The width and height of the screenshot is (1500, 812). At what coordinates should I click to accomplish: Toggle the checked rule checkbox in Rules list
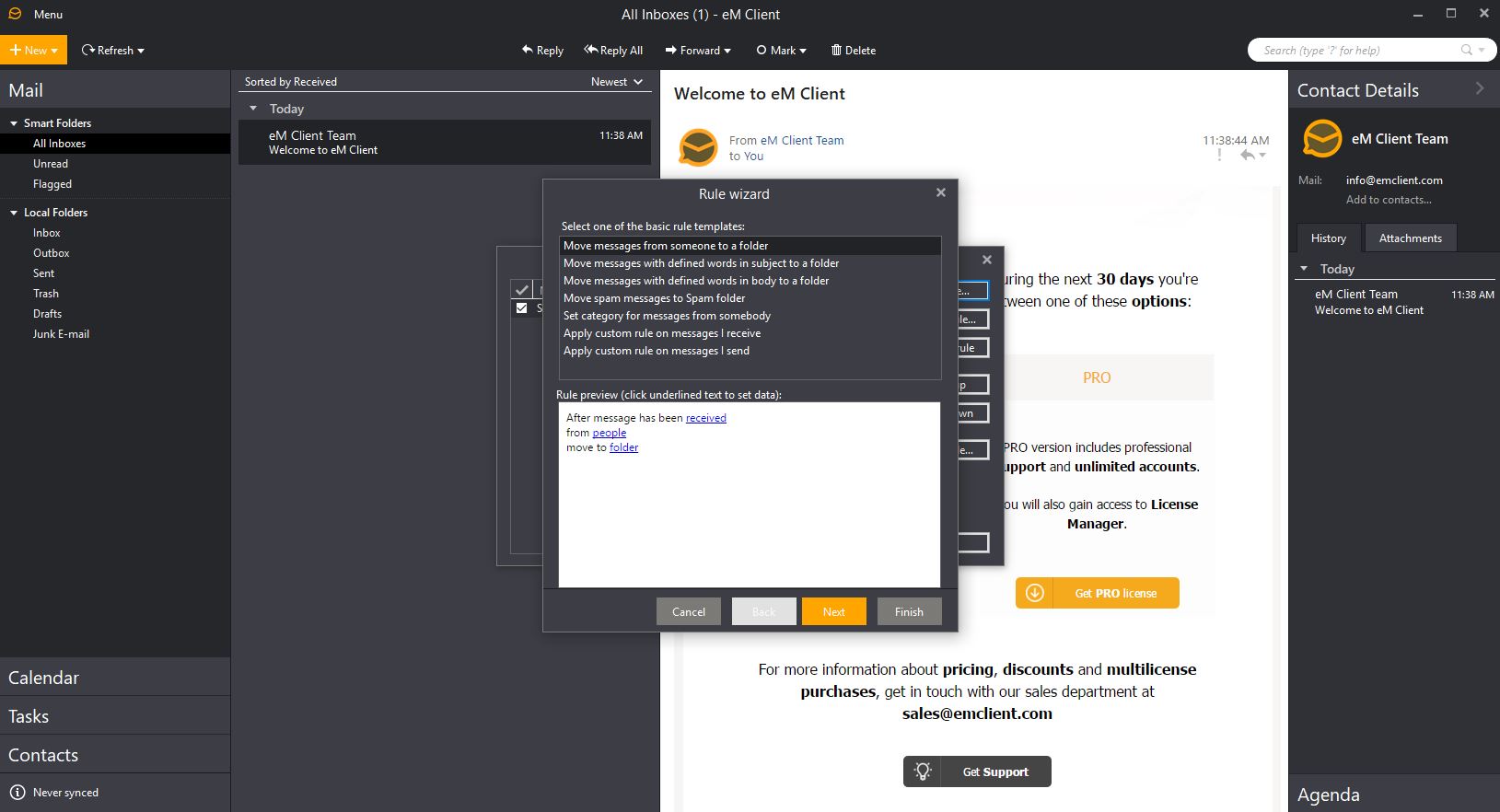point(522,308)
